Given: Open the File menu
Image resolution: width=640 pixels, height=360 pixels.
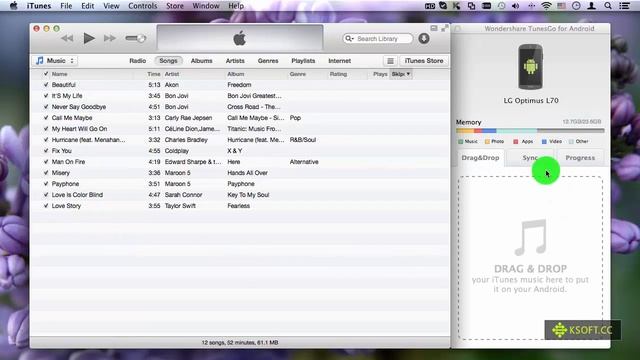Looking at the screenshot, I should pos(66,6).
